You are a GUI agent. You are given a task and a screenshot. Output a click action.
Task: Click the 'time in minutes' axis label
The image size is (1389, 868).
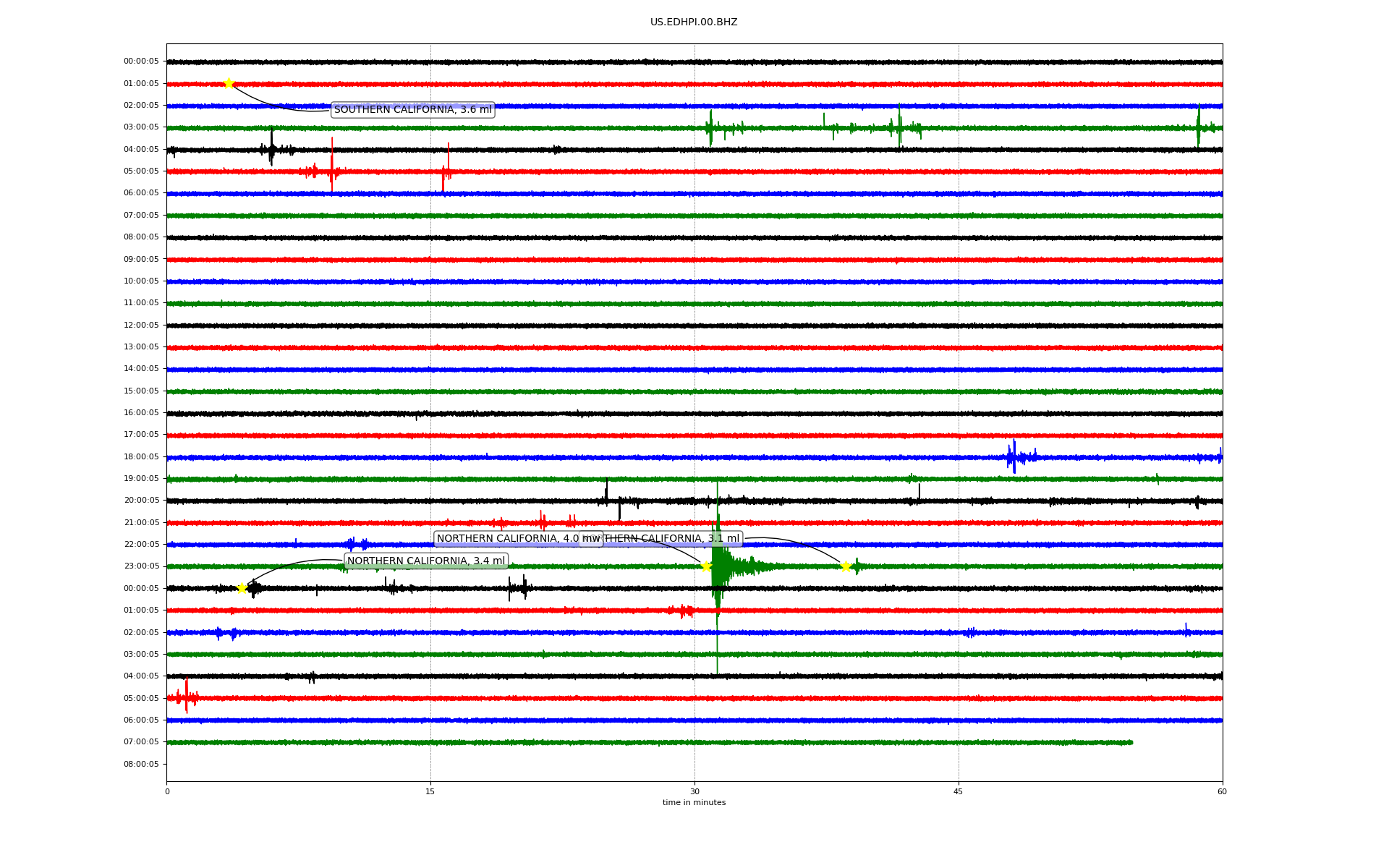pos(694,803)
